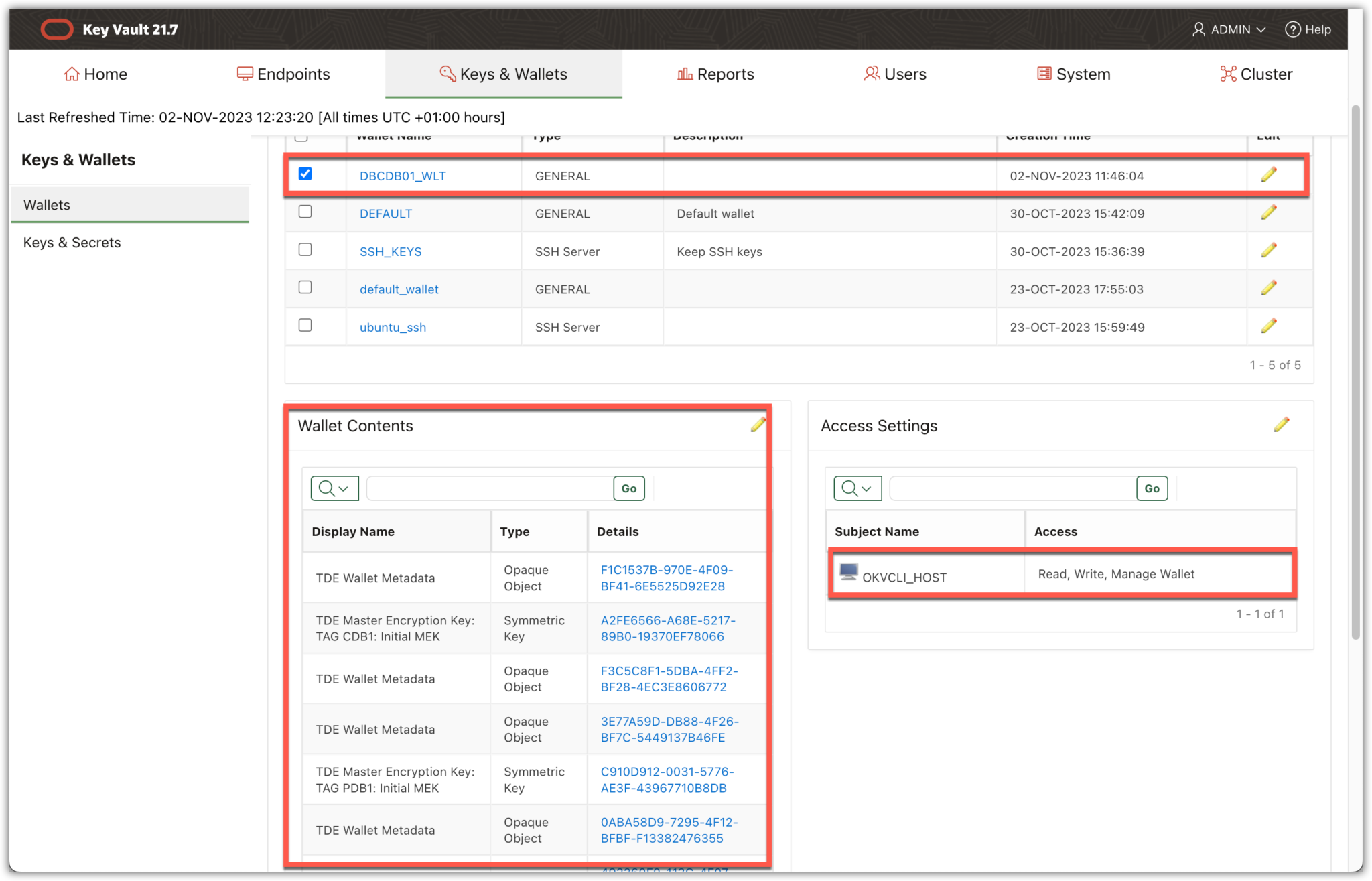The image size is (1372, 881).
Task: Click the pencil edit icon for SSH_KEYS wallet
Action: [1268, 251]
